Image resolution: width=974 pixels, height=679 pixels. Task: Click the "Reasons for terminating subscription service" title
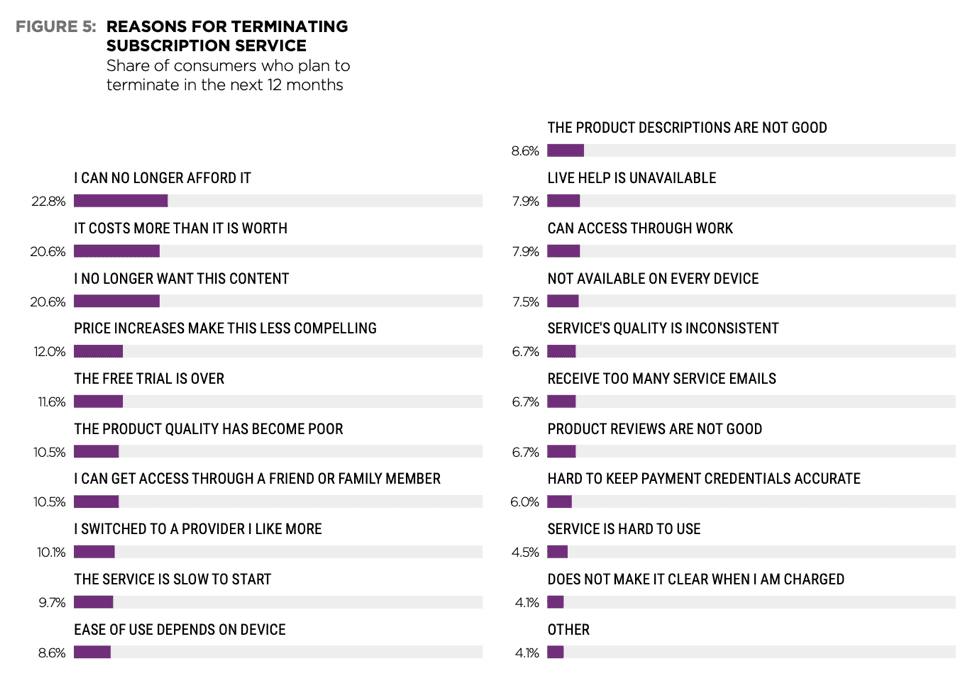click(x=227, y=36)
